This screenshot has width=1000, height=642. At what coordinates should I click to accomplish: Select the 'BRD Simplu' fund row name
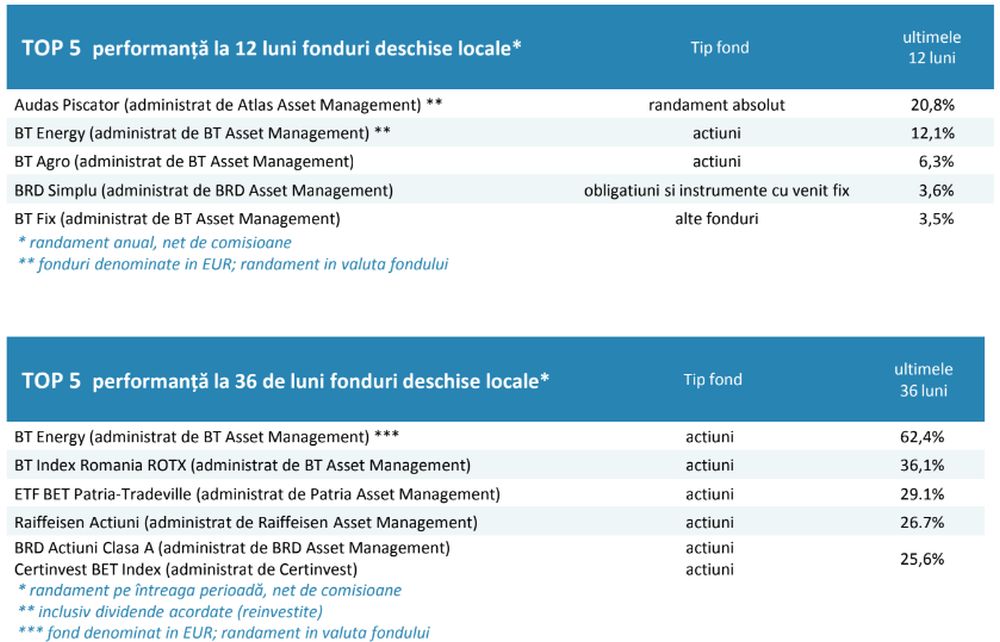[203, 190]
